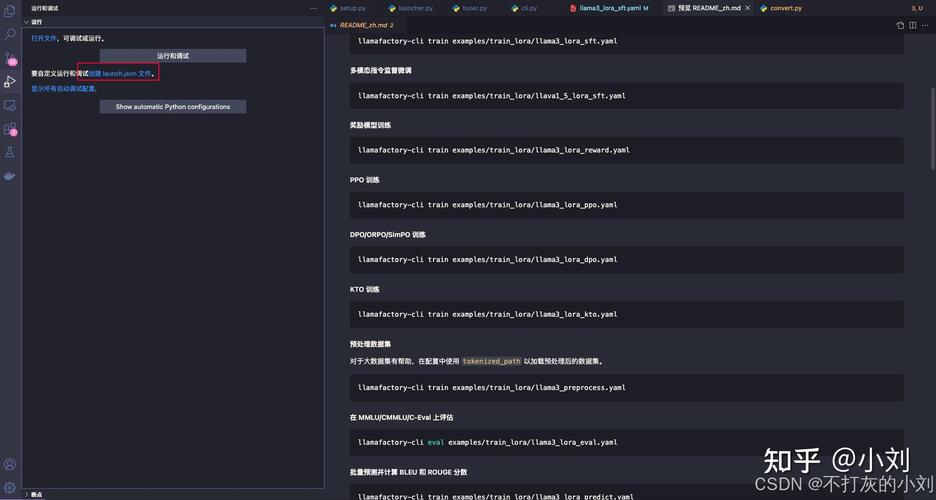Image resolution: width=936 pixels, height=500 pixels.
Task: Click the 在 MMLU/CMMLU/C-Eval 上评估 heading
Action: point(401,418)
